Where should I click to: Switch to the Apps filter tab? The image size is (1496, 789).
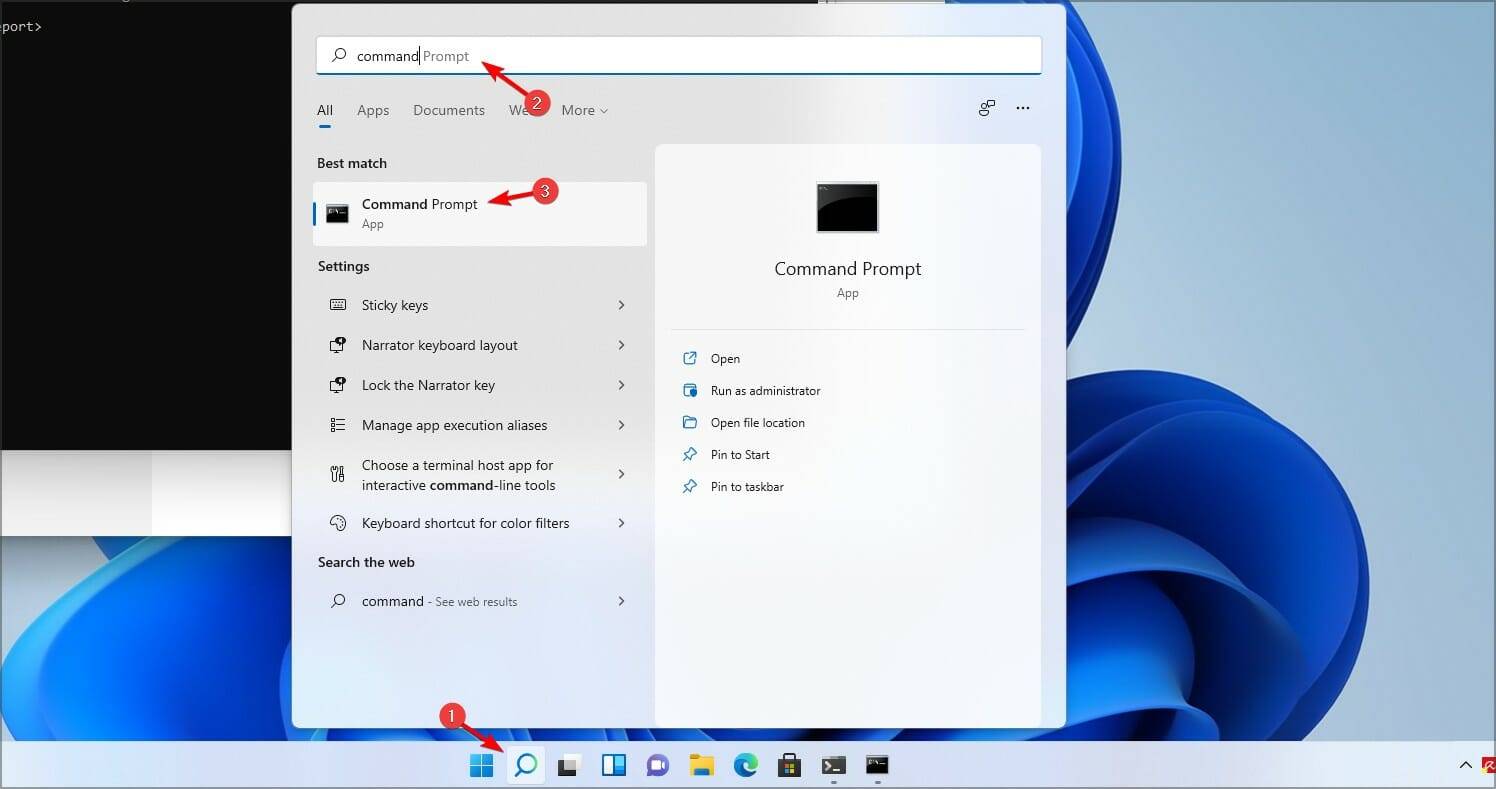click(x=373, y=110)
